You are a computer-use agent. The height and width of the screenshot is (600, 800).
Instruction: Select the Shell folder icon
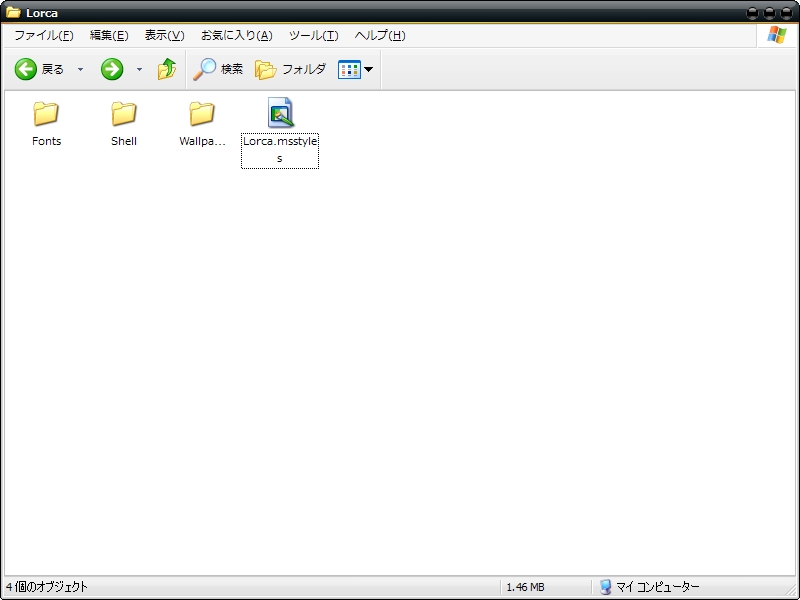124,113
